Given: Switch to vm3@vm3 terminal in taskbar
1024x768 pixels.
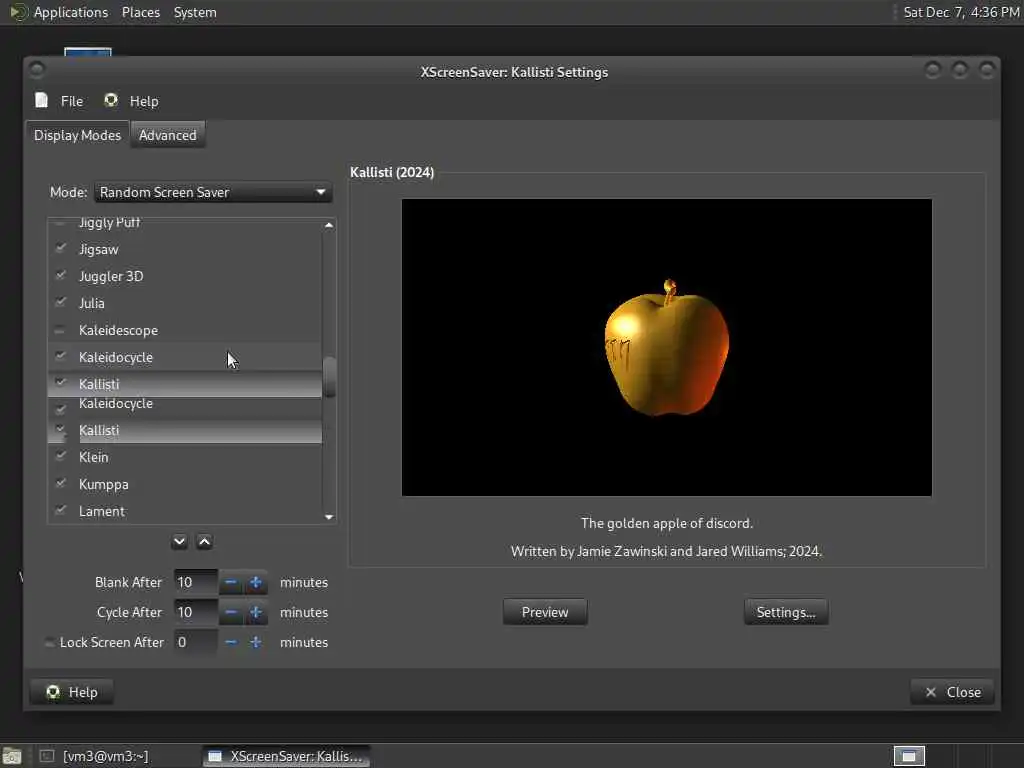Looking at the screenshot, I should pos(95,756).
